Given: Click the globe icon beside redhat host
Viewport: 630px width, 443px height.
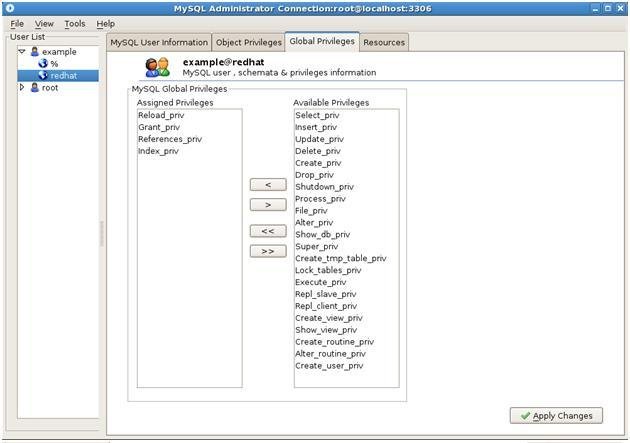Looking at the screenshot, I should tap(43, 76).
